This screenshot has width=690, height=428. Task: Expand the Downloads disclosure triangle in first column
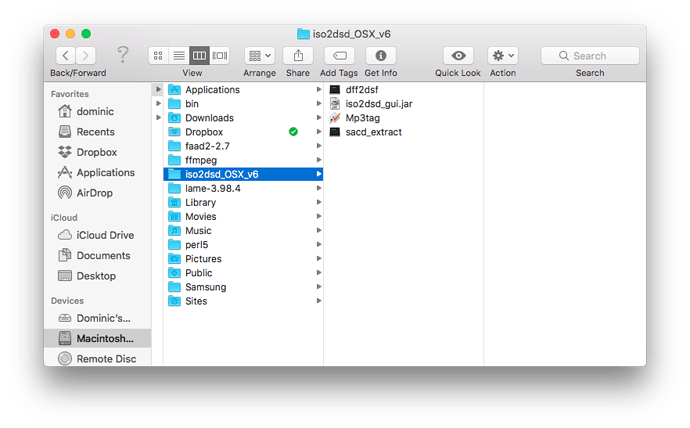click(158, 117)
